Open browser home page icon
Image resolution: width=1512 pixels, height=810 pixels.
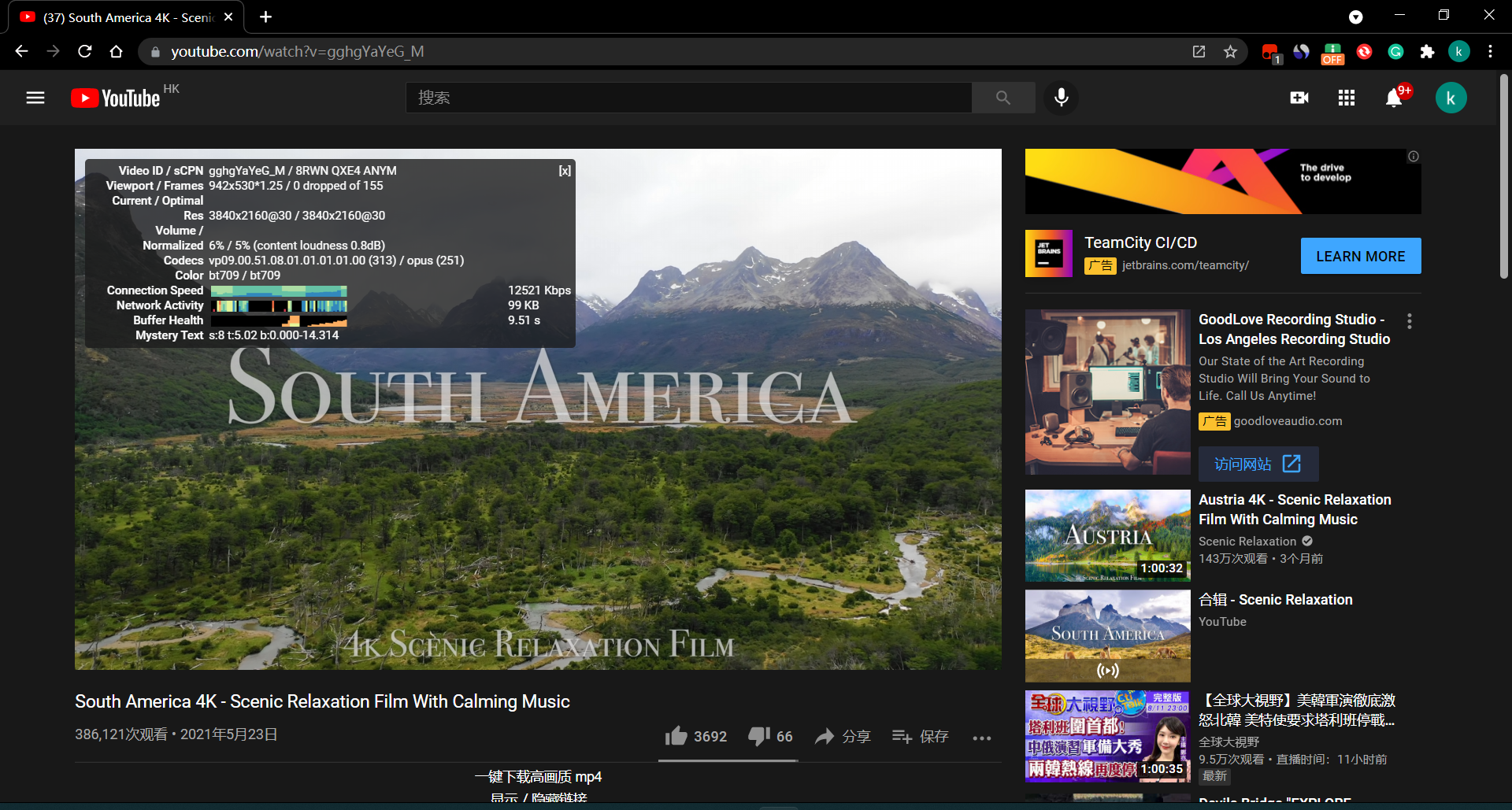(116, 51)
